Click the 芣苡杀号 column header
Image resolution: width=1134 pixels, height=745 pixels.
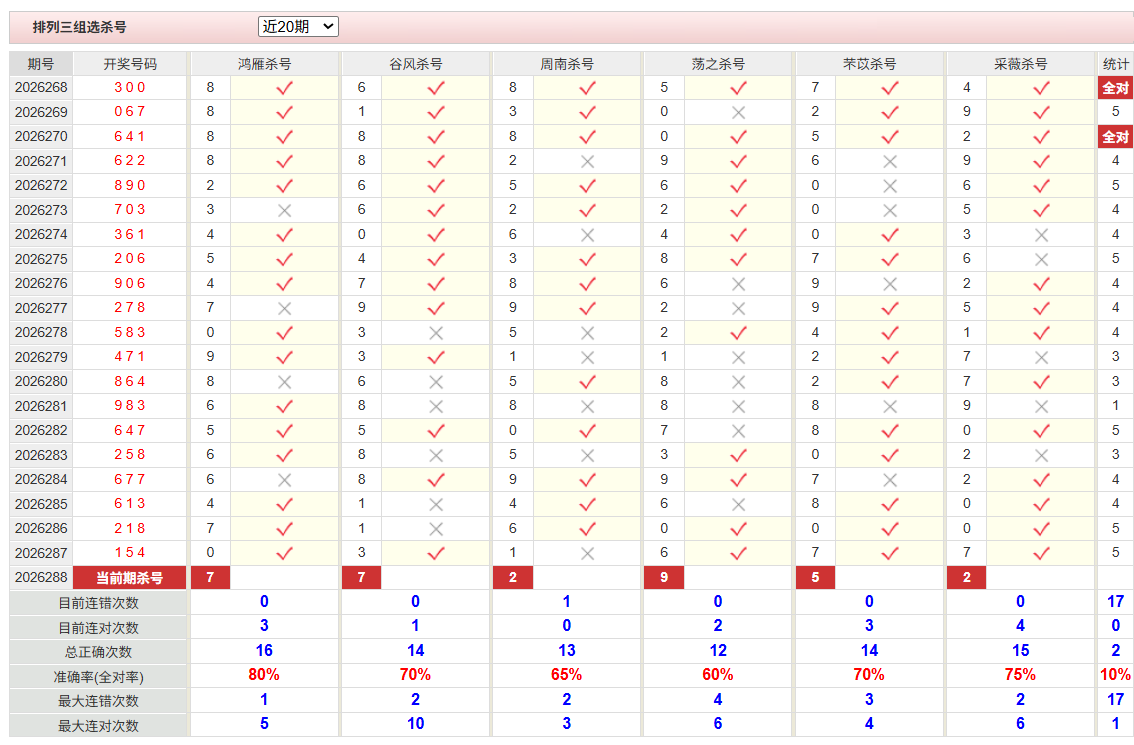(869, 64)
